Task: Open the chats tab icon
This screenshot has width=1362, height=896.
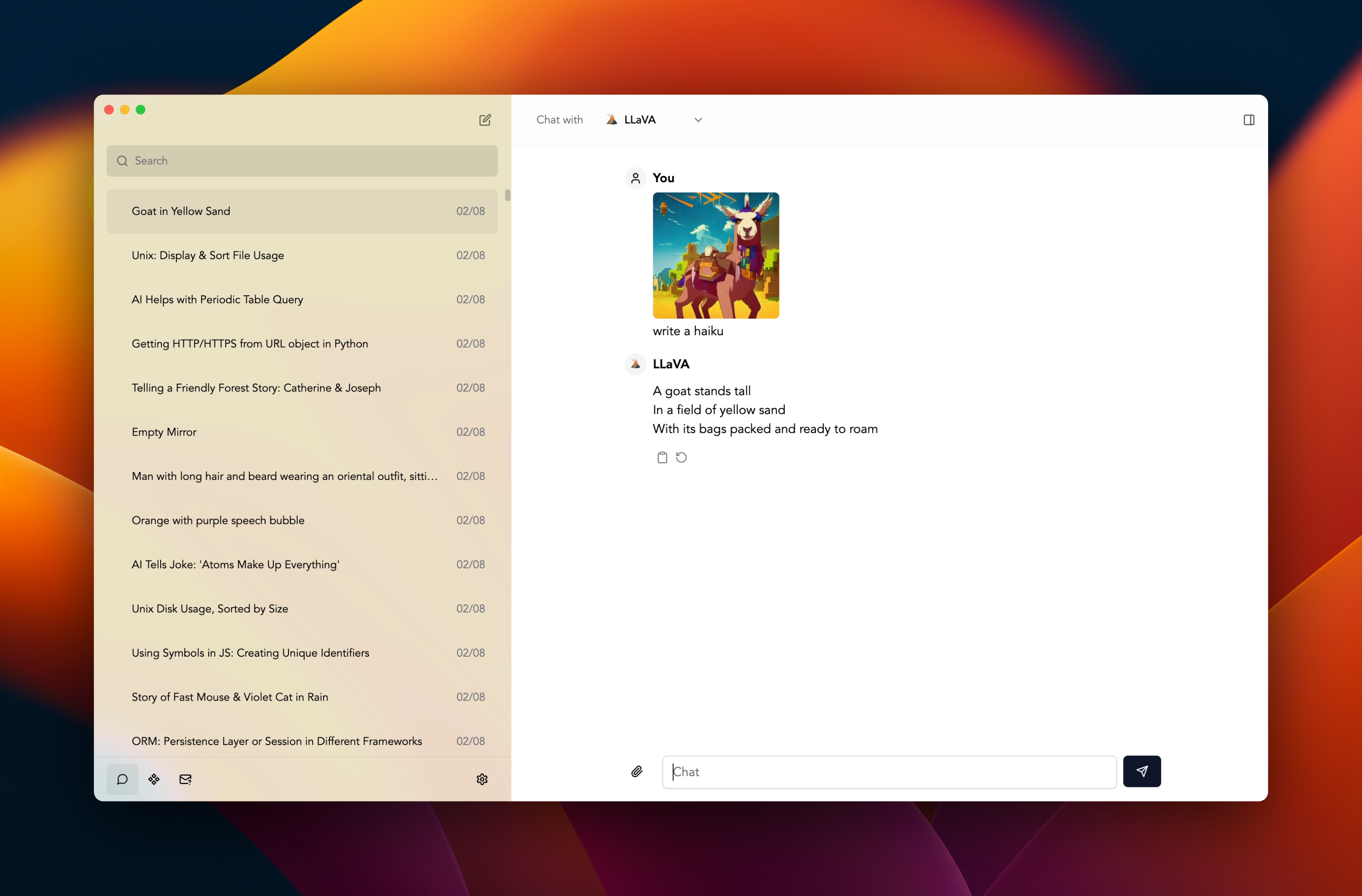Action: click(x=122, y=779)
